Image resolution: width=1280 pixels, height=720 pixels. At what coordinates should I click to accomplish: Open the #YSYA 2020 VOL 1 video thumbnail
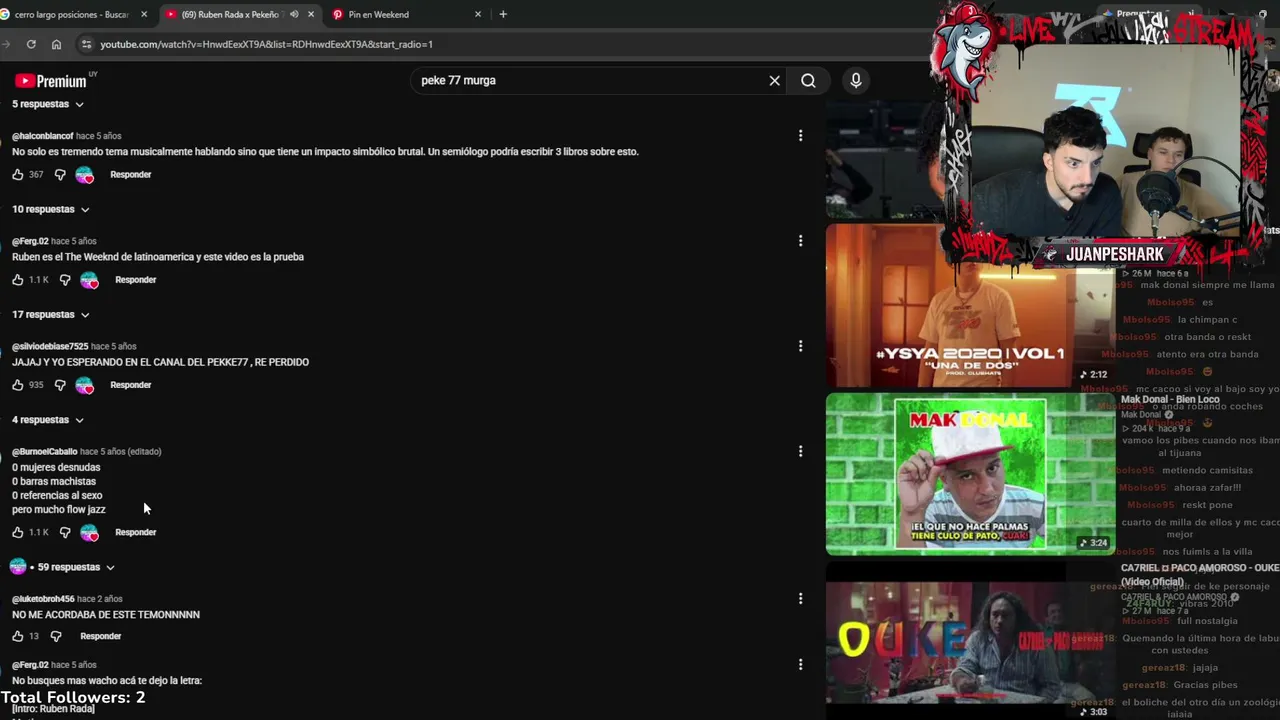point(969,304)
